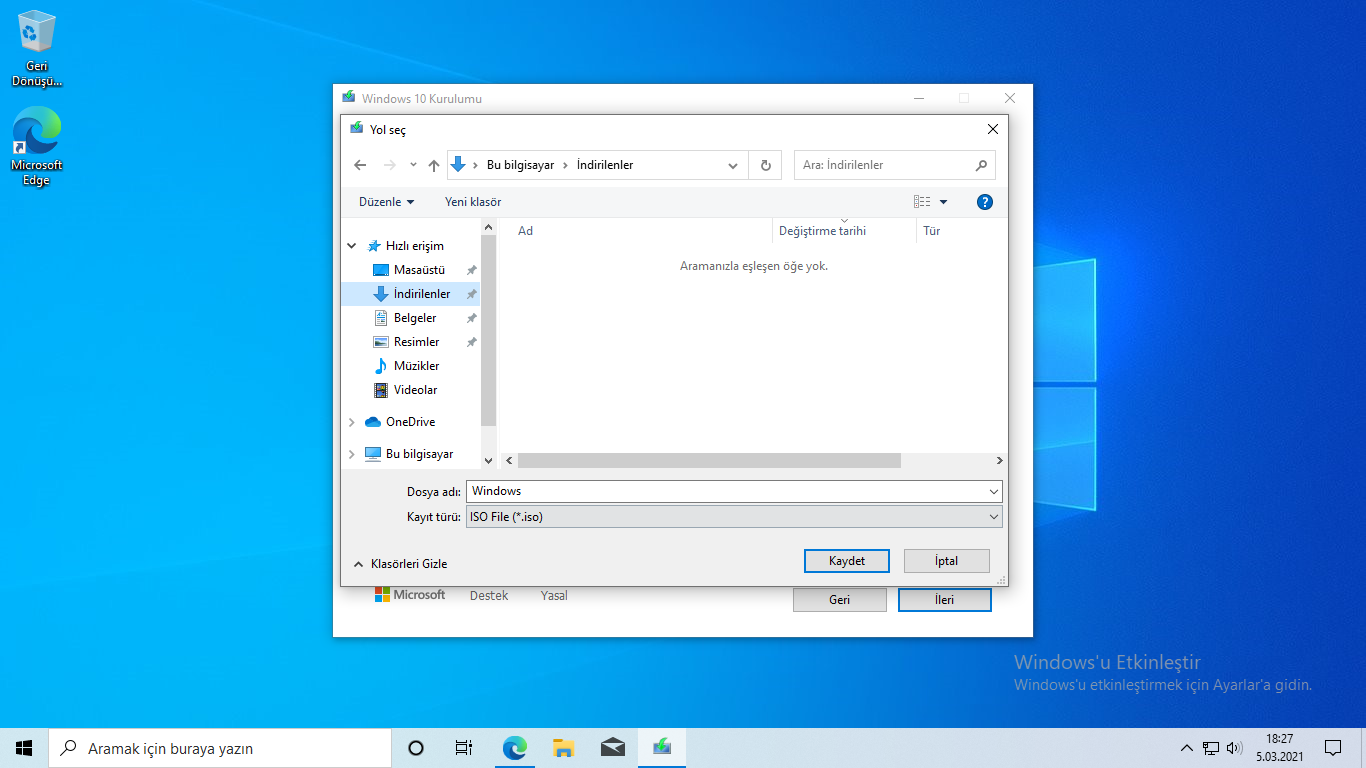1366x768 pixels.
Task: Open the help question mark icon
Action: click(x=985, y=202)
